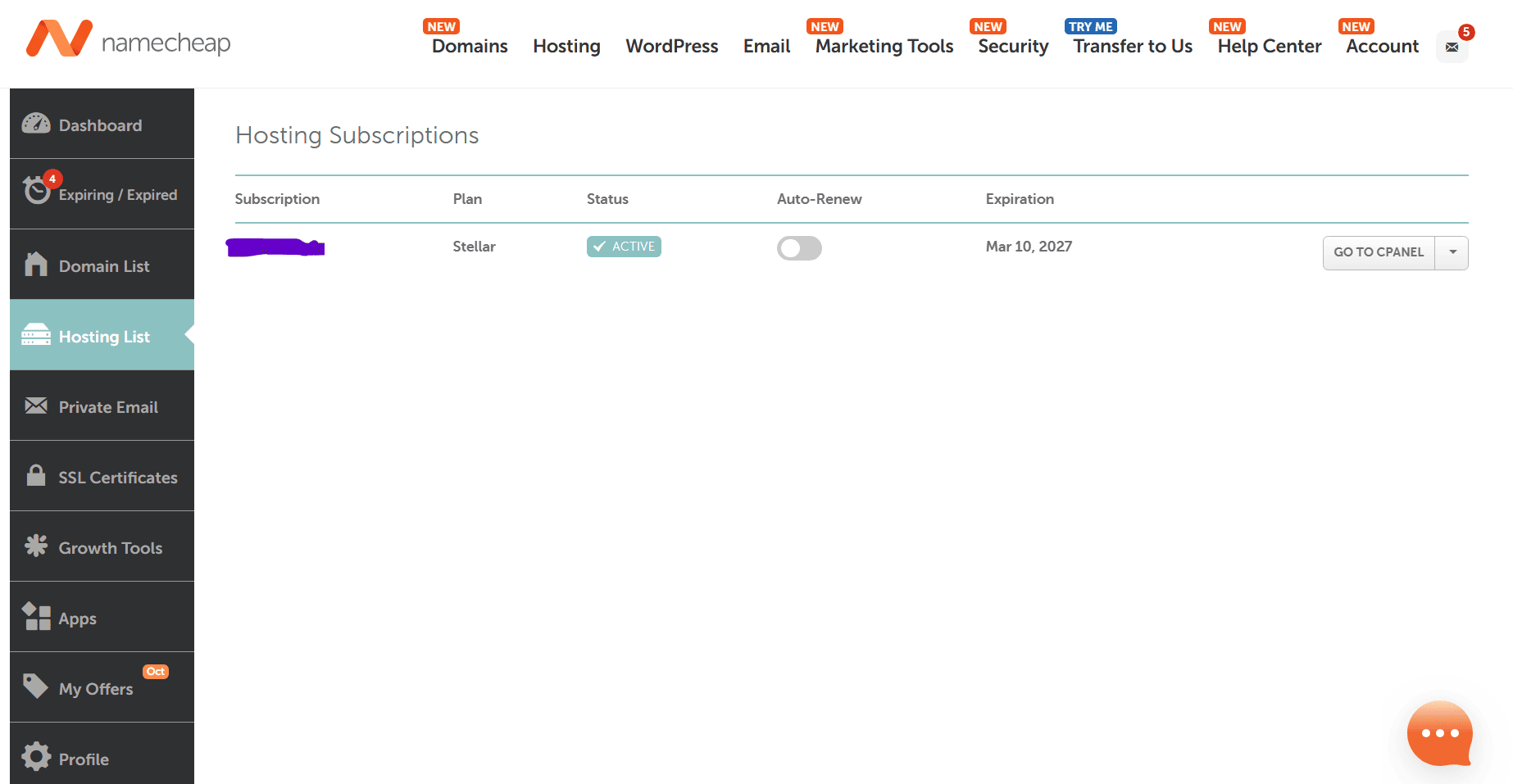Click the Expiration column header
Image resolution: width=1513 pixels, height=784 pixels.
coord(1020,199)
